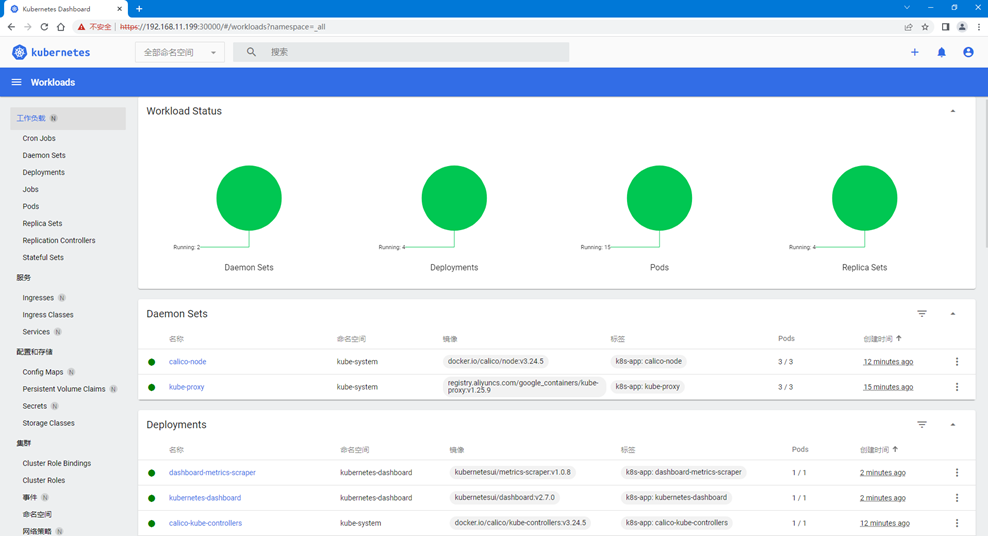The width and height of the screenshot is (988, 536).
Task: Open the kube-proxy daemon set link
Action: 187,387
